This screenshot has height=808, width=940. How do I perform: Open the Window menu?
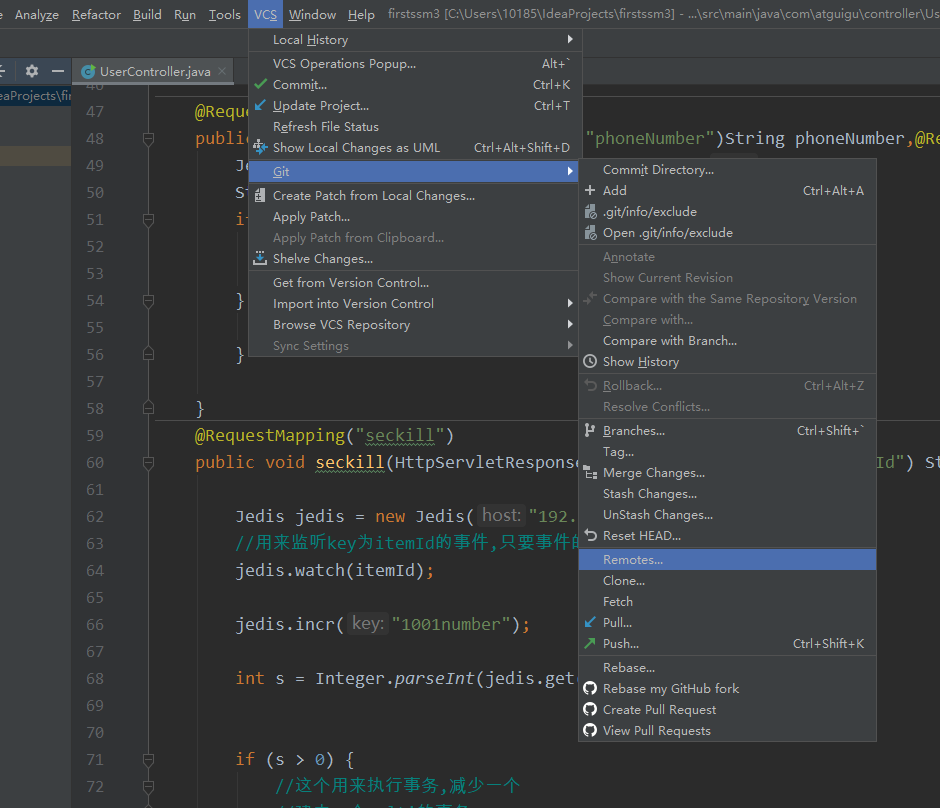[x=312, y=15]
